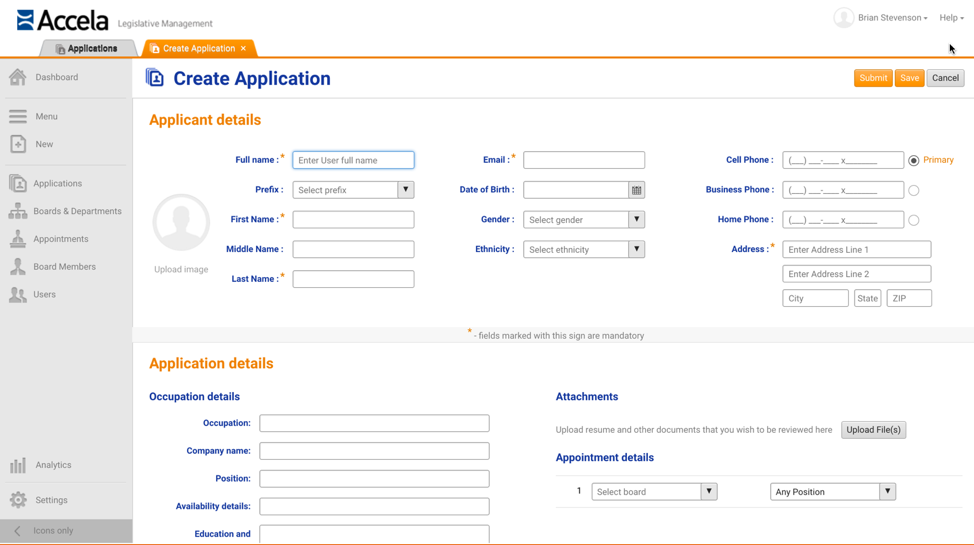Open the Select ethnicity dropdown
This screenshot has width=974, height=545.
pos(584,250)
